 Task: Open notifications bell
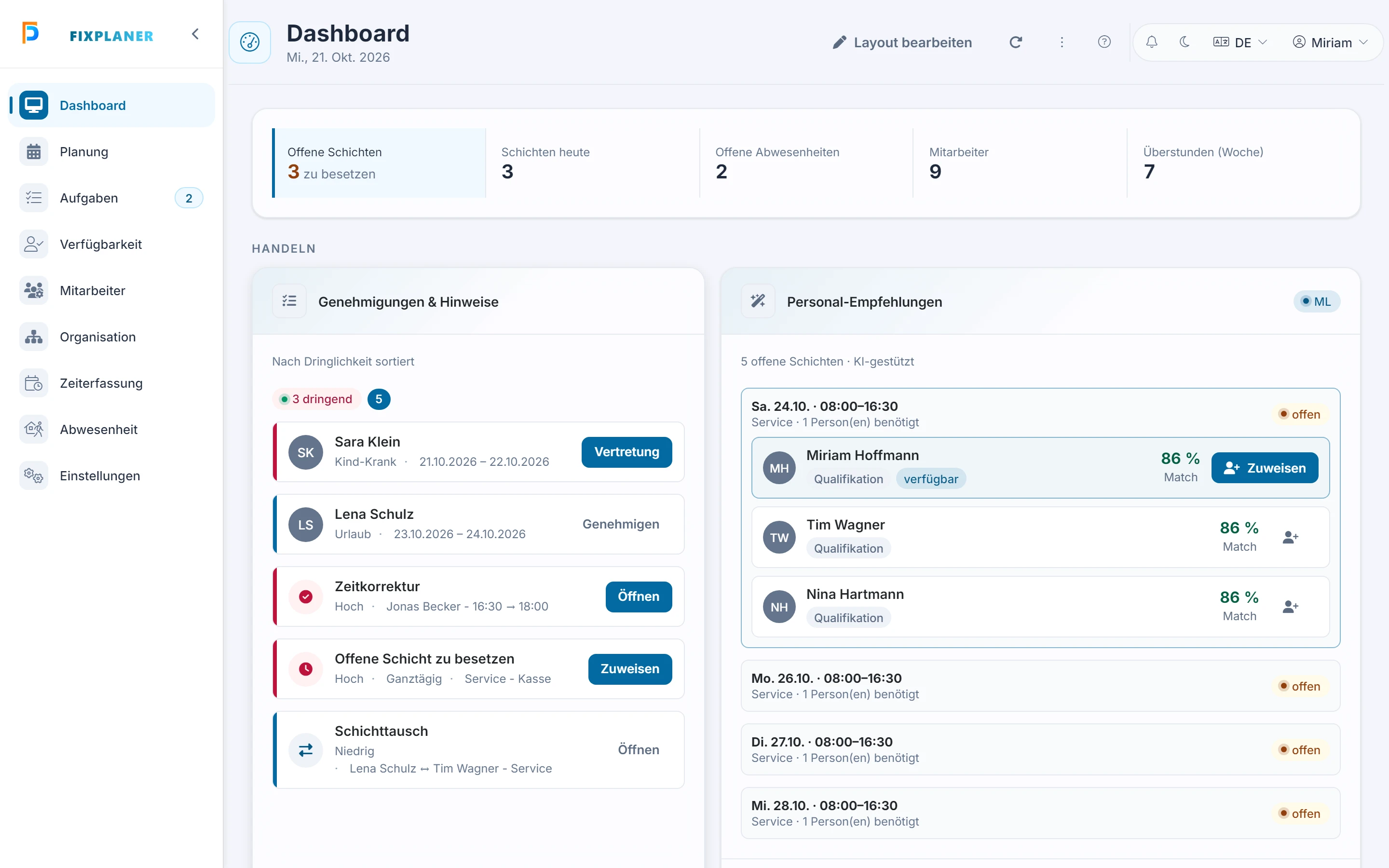tap(1151, 42)
